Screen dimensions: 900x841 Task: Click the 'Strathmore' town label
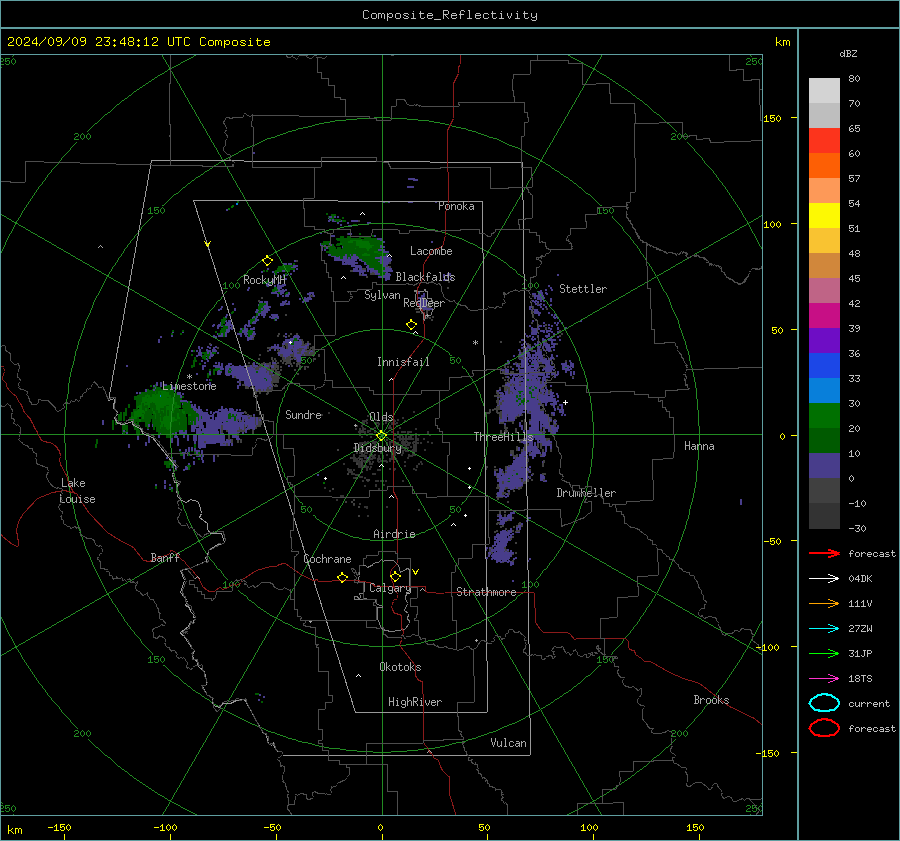[x=486, y=592]
